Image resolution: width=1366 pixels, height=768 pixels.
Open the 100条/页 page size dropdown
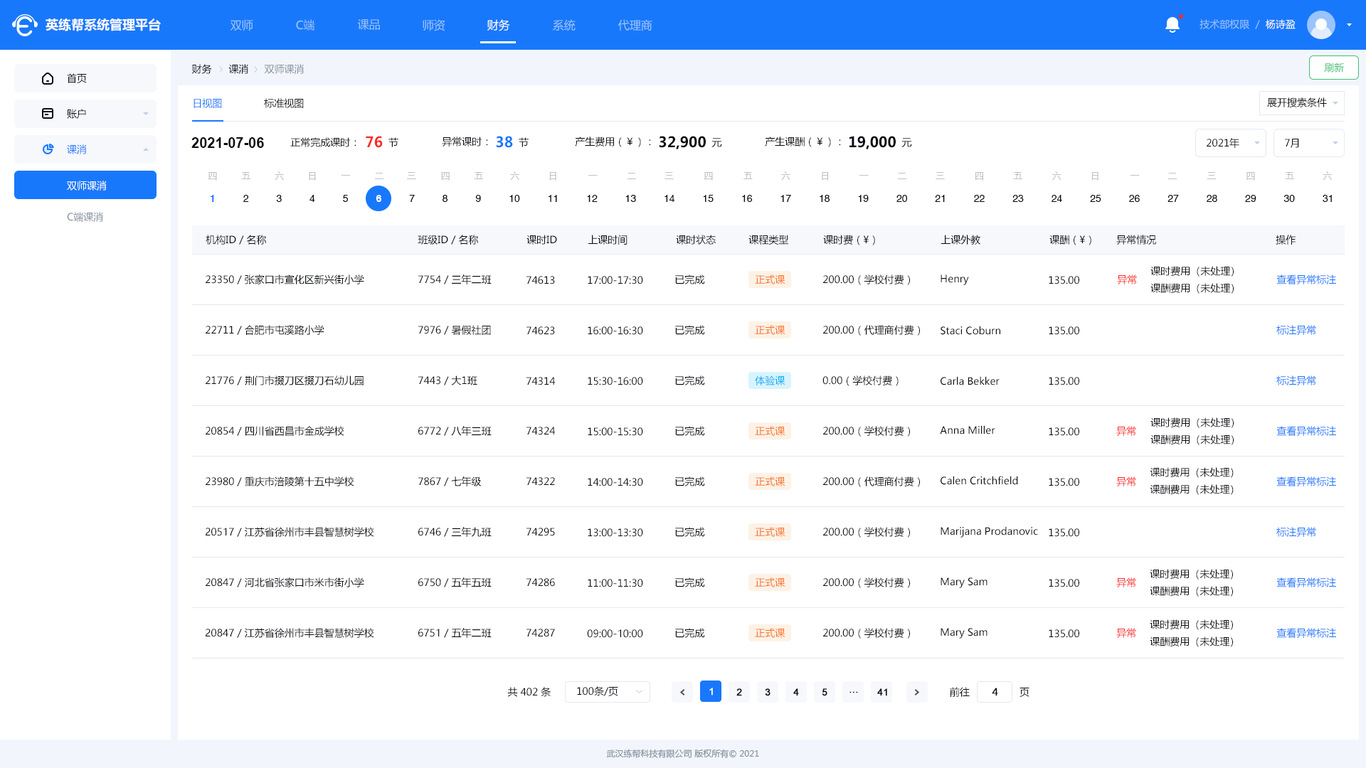point(607,692)
